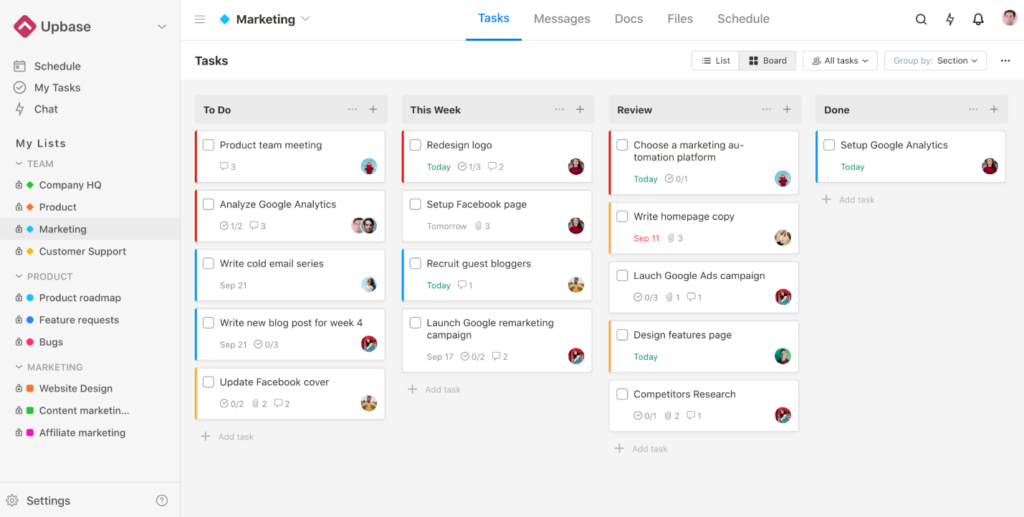Check off Write homepage copy task

pos(622,216)
